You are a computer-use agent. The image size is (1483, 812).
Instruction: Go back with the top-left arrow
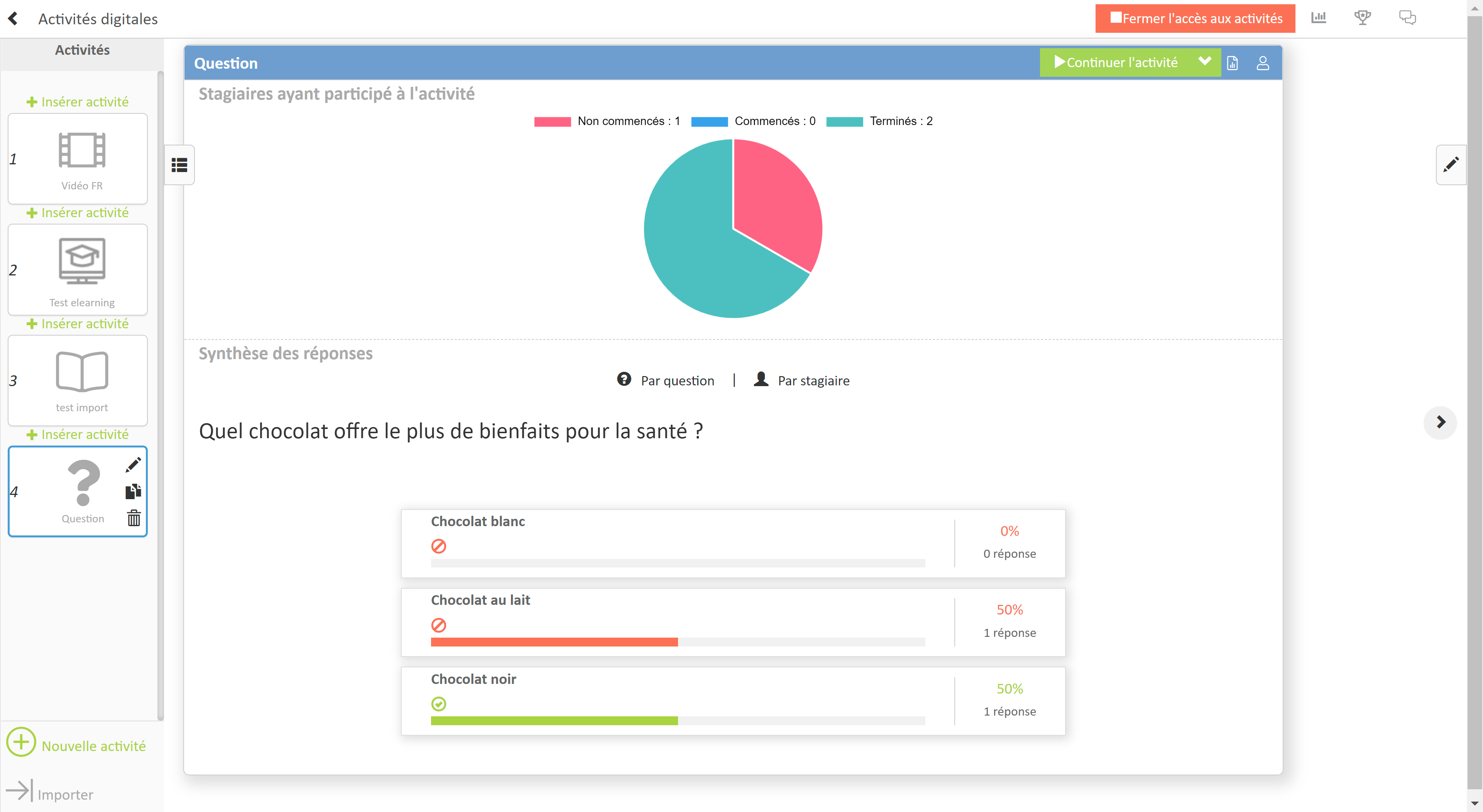pyautogui.click(x=13, y=19)
